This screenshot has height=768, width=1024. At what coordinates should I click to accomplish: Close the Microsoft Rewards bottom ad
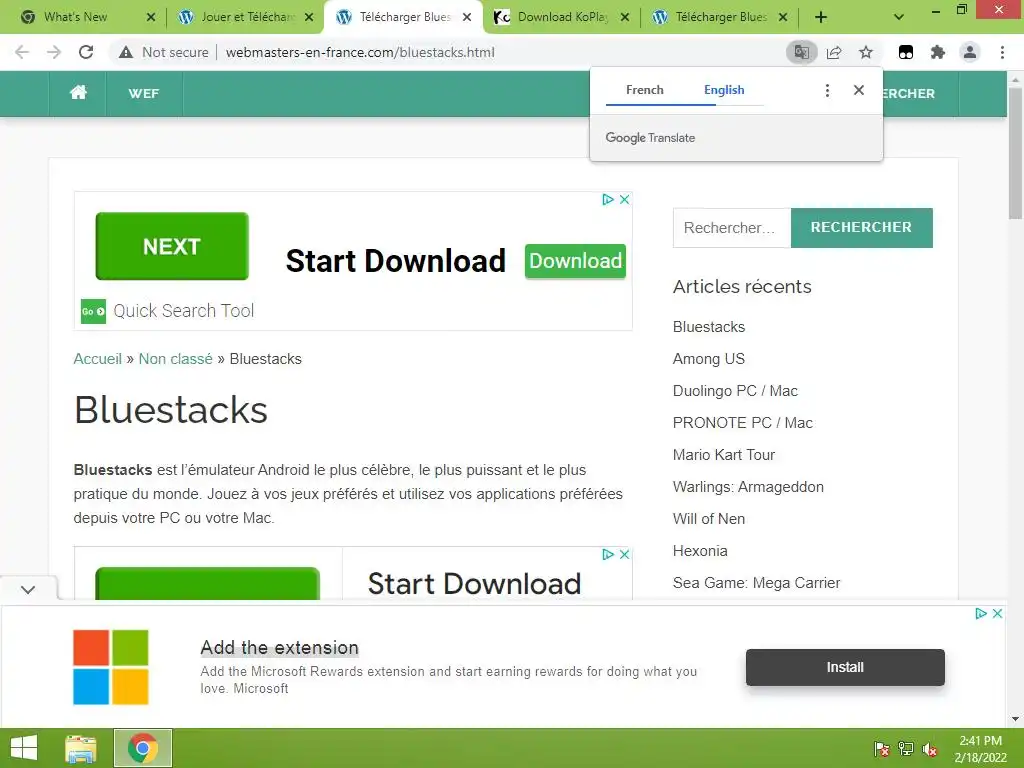(x=997, y=613)
